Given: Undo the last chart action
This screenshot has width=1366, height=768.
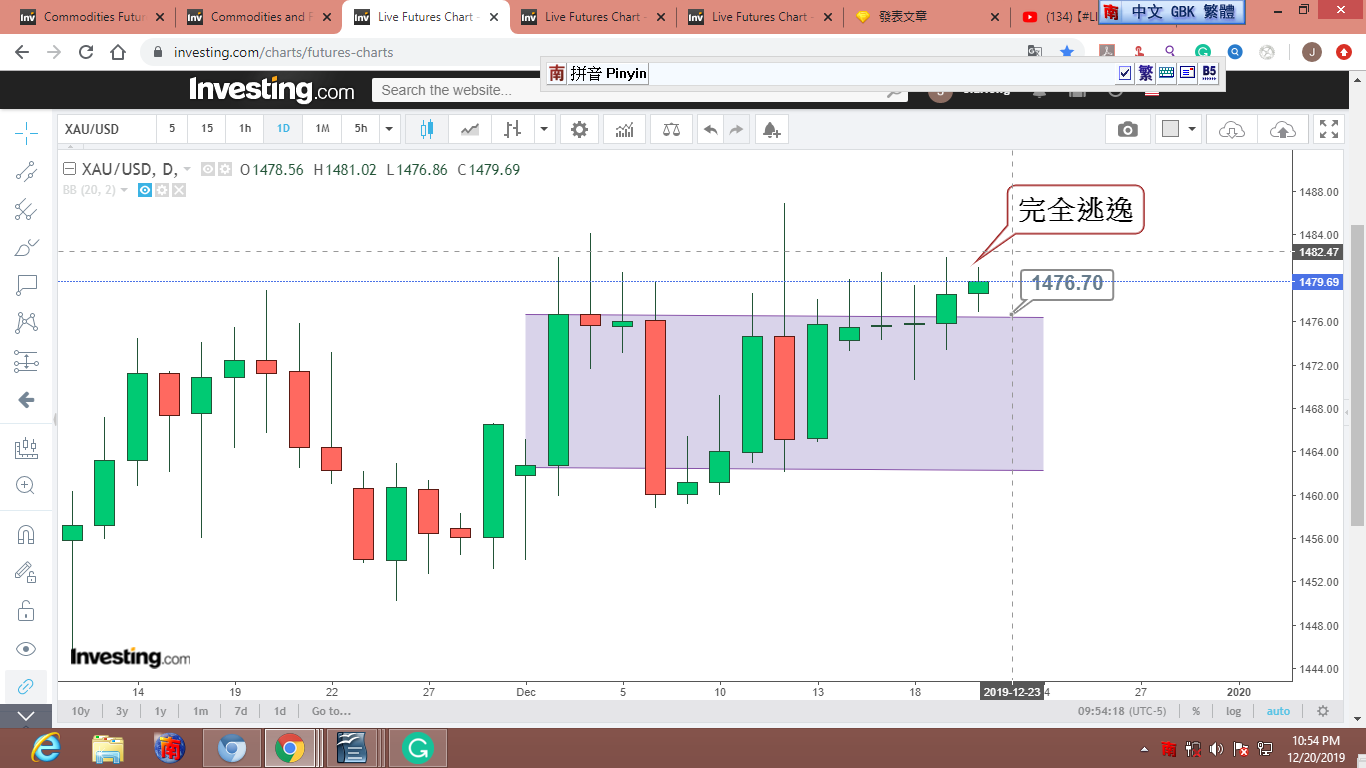Looking at the screenshot, I should (710, 129).
